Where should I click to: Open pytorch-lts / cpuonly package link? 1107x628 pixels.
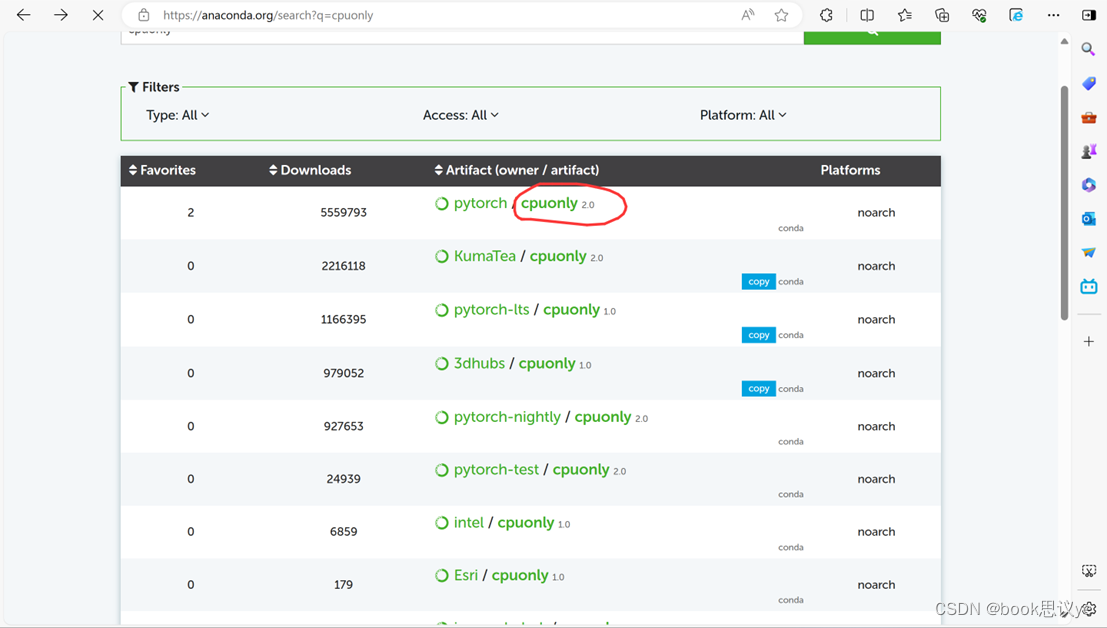[x=571, y=310]
